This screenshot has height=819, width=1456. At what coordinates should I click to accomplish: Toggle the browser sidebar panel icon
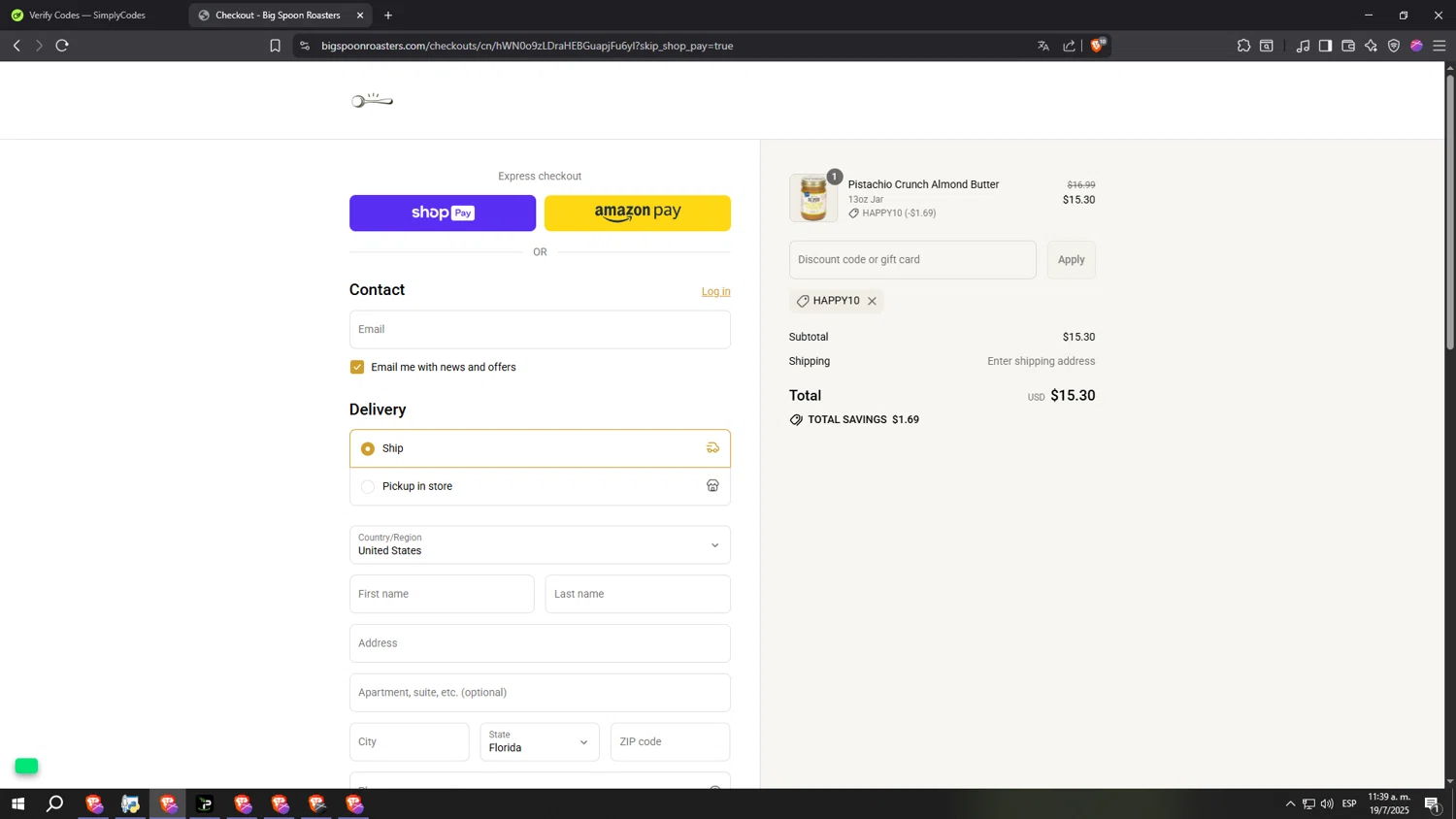[1325, 46]
